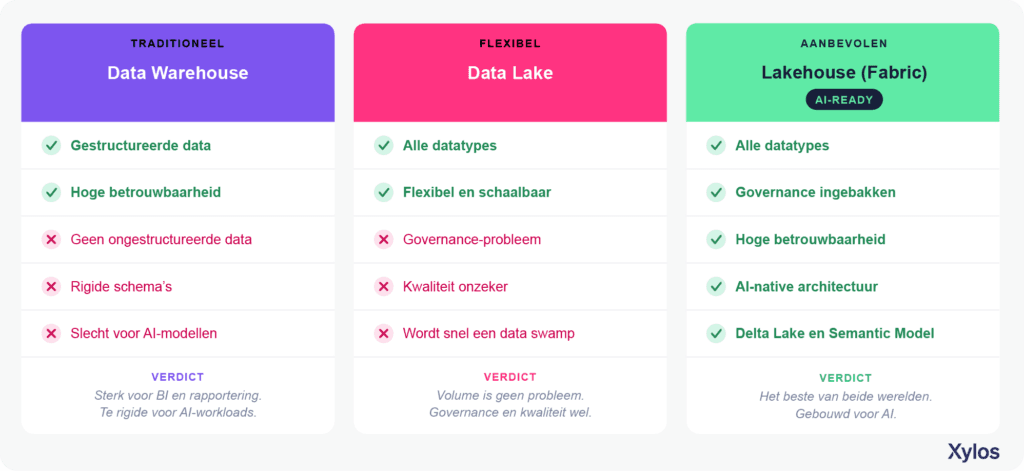1024x471 pixels.
Task: Click the checkmark icon beside Gestructureerde data
Action: 51,145
